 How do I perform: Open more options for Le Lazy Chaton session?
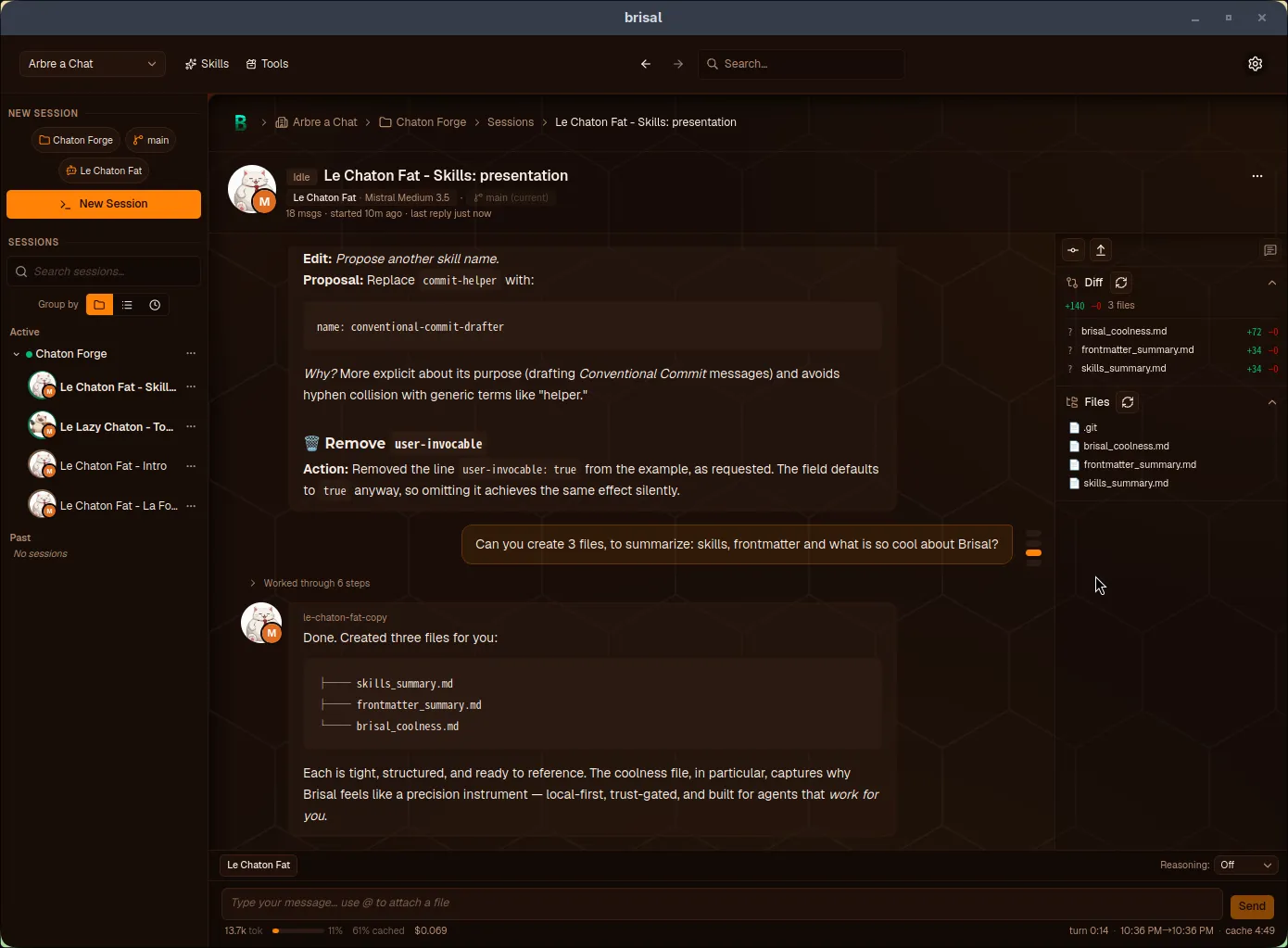[x=191, y=427]
